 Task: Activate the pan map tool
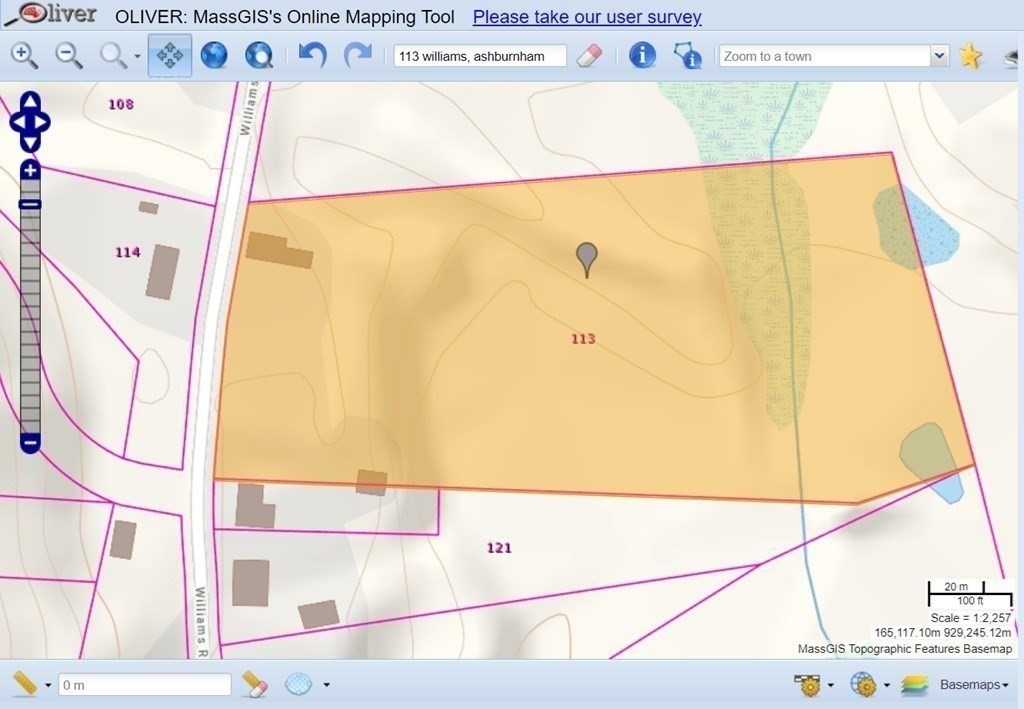pyautogui.click(x=170, y=56)
